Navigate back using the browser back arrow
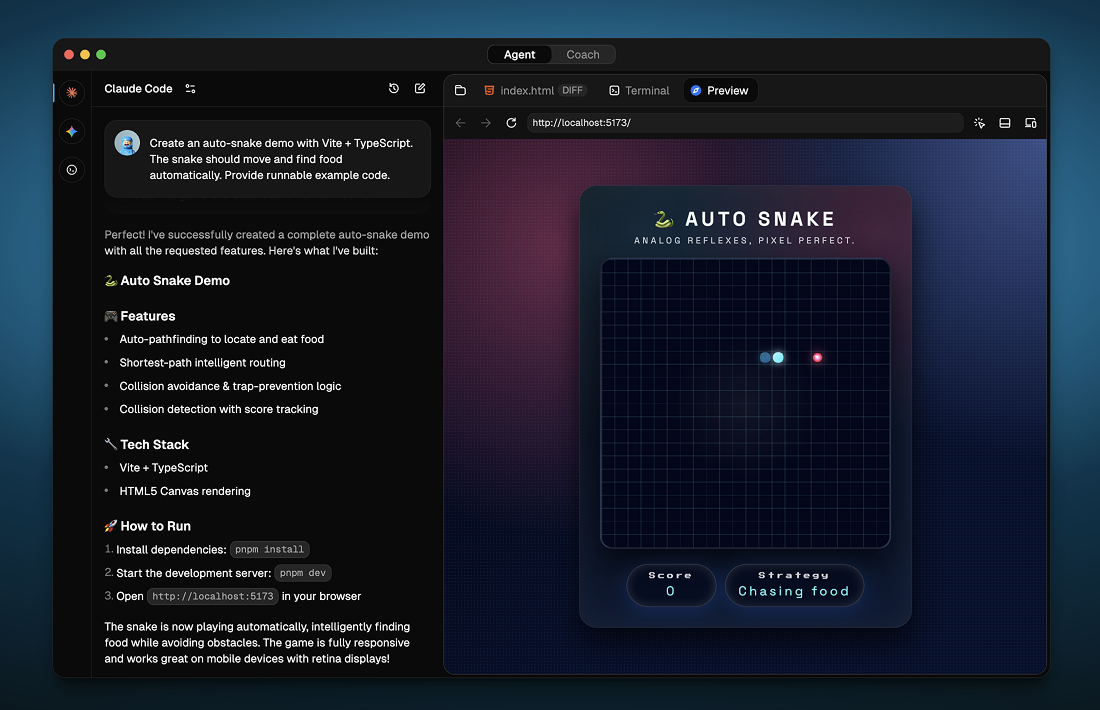The image size is (1100, 710). coord(459,122)
